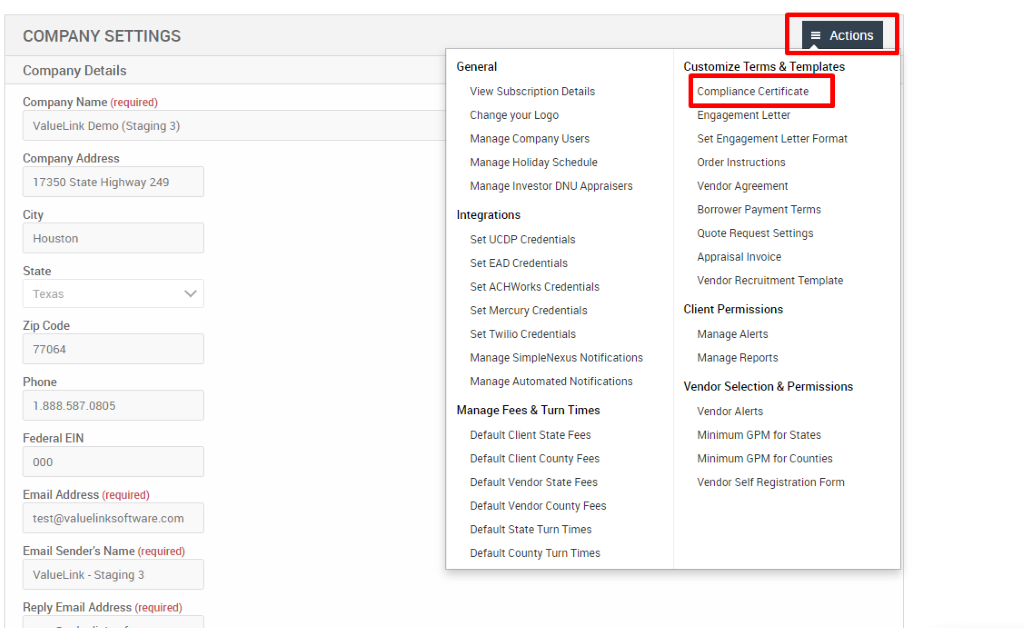Screen dimensions: 1024x628
Task: Open Appraisal Invoice template
Action: pos(739,257)
